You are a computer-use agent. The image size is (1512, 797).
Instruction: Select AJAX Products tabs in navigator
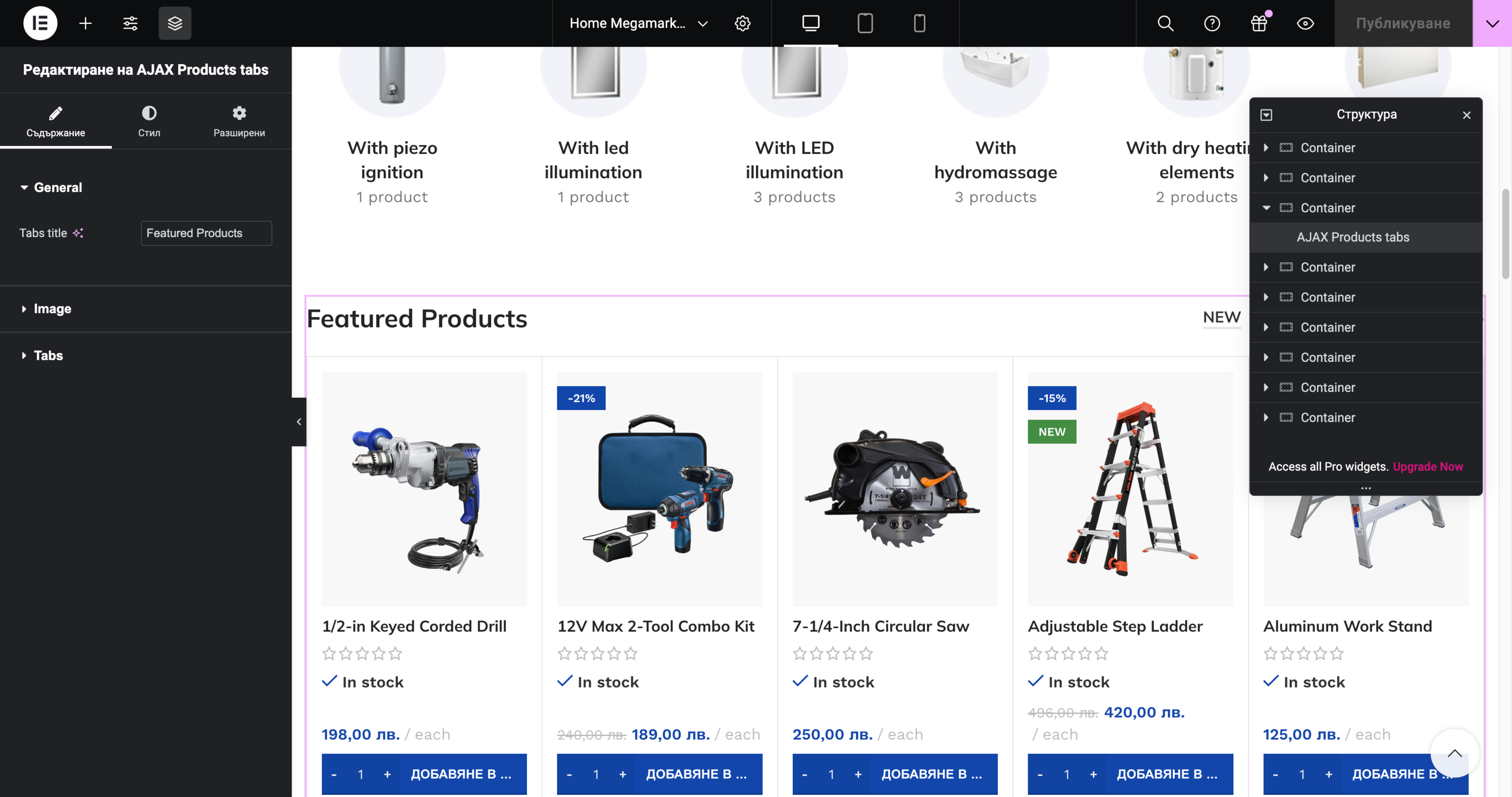tap(1366, 237)
